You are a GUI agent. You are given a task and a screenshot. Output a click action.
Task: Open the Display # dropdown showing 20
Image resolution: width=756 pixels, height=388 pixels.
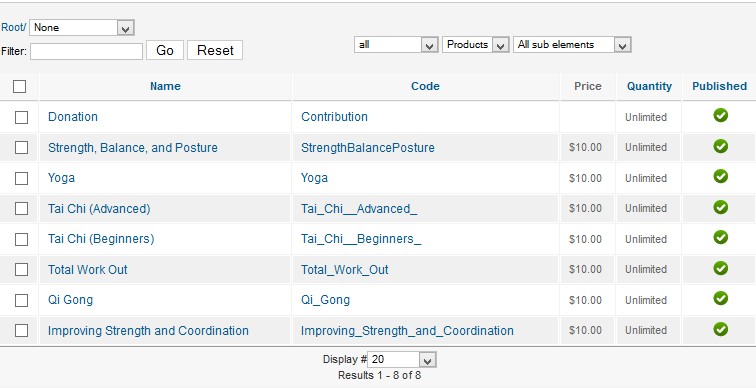402,359
